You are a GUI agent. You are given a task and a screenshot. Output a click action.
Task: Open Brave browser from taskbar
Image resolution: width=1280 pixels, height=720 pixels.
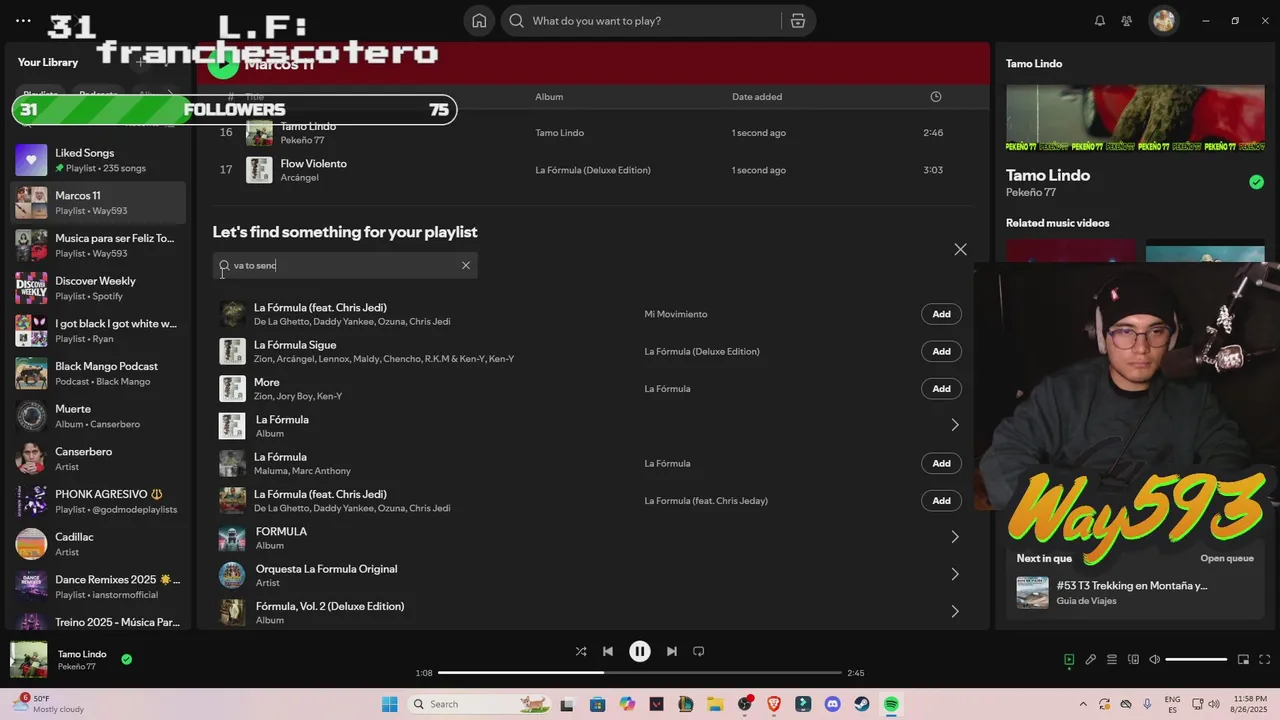774,704
